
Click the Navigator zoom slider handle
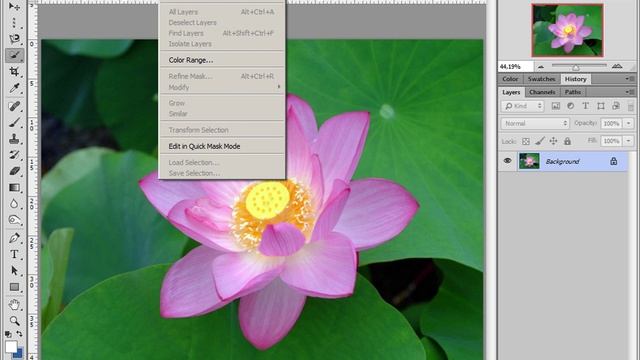[576, 67]
